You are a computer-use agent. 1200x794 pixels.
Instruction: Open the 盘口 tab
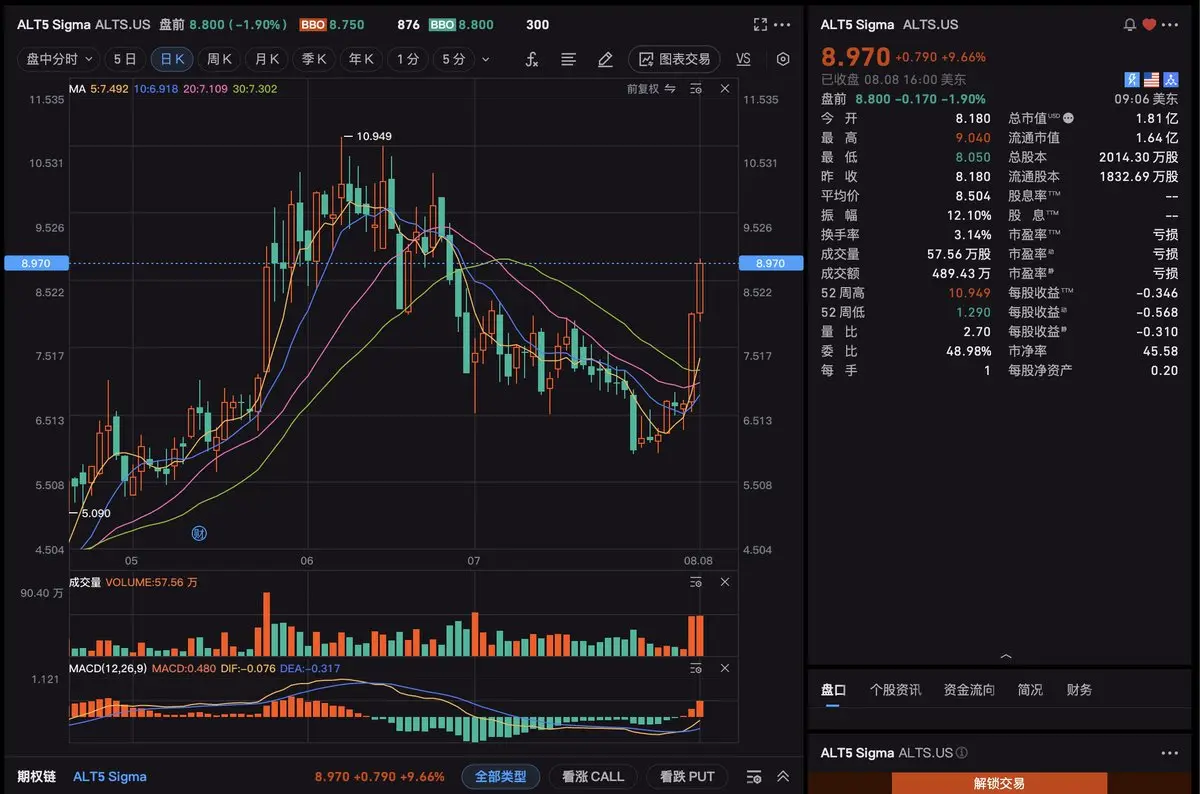[x=833, y=690]
